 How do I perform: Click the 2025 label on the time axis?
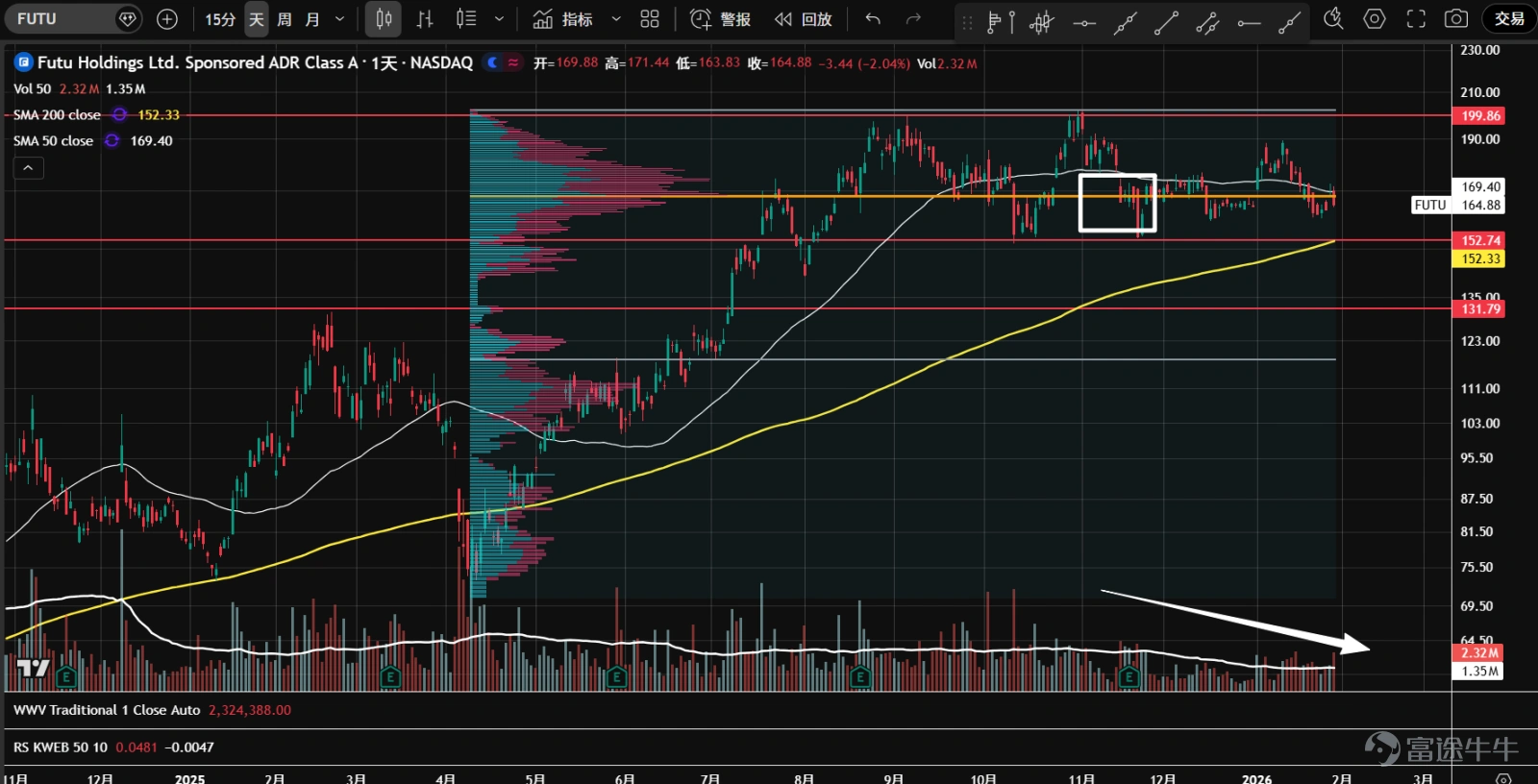click(x=189, y=777)
